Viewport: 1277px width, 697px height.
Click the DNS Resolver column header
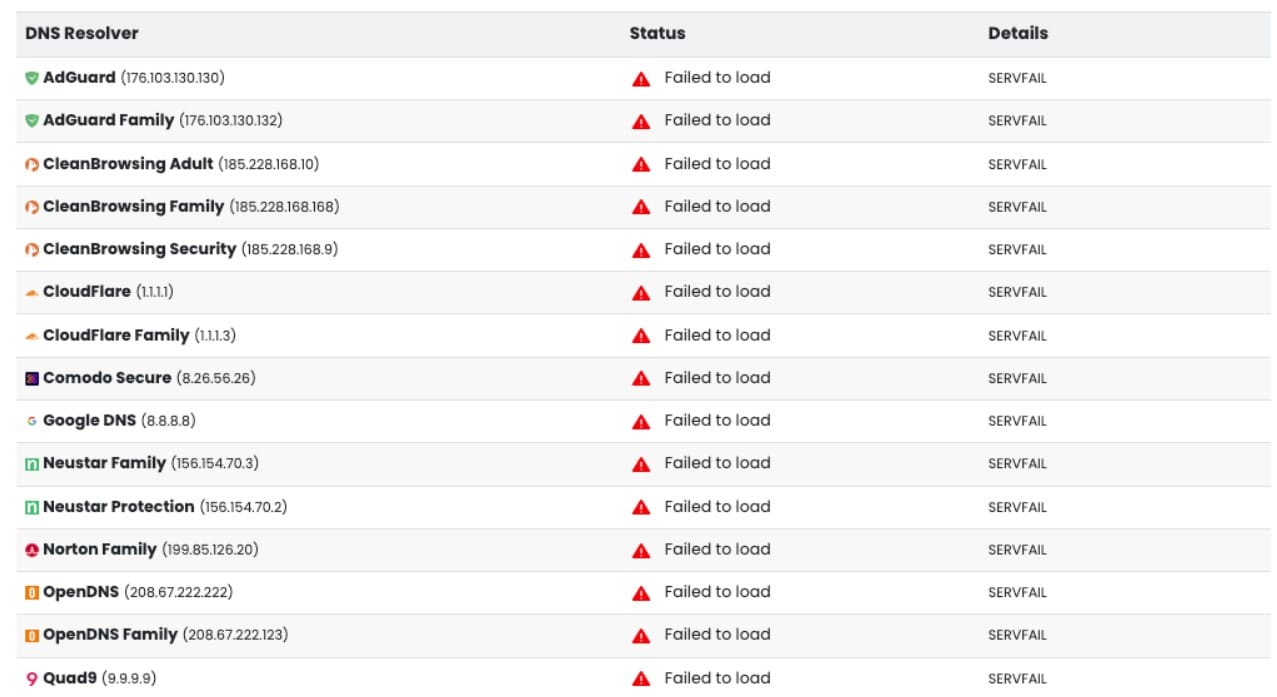(x=82, y=33)
